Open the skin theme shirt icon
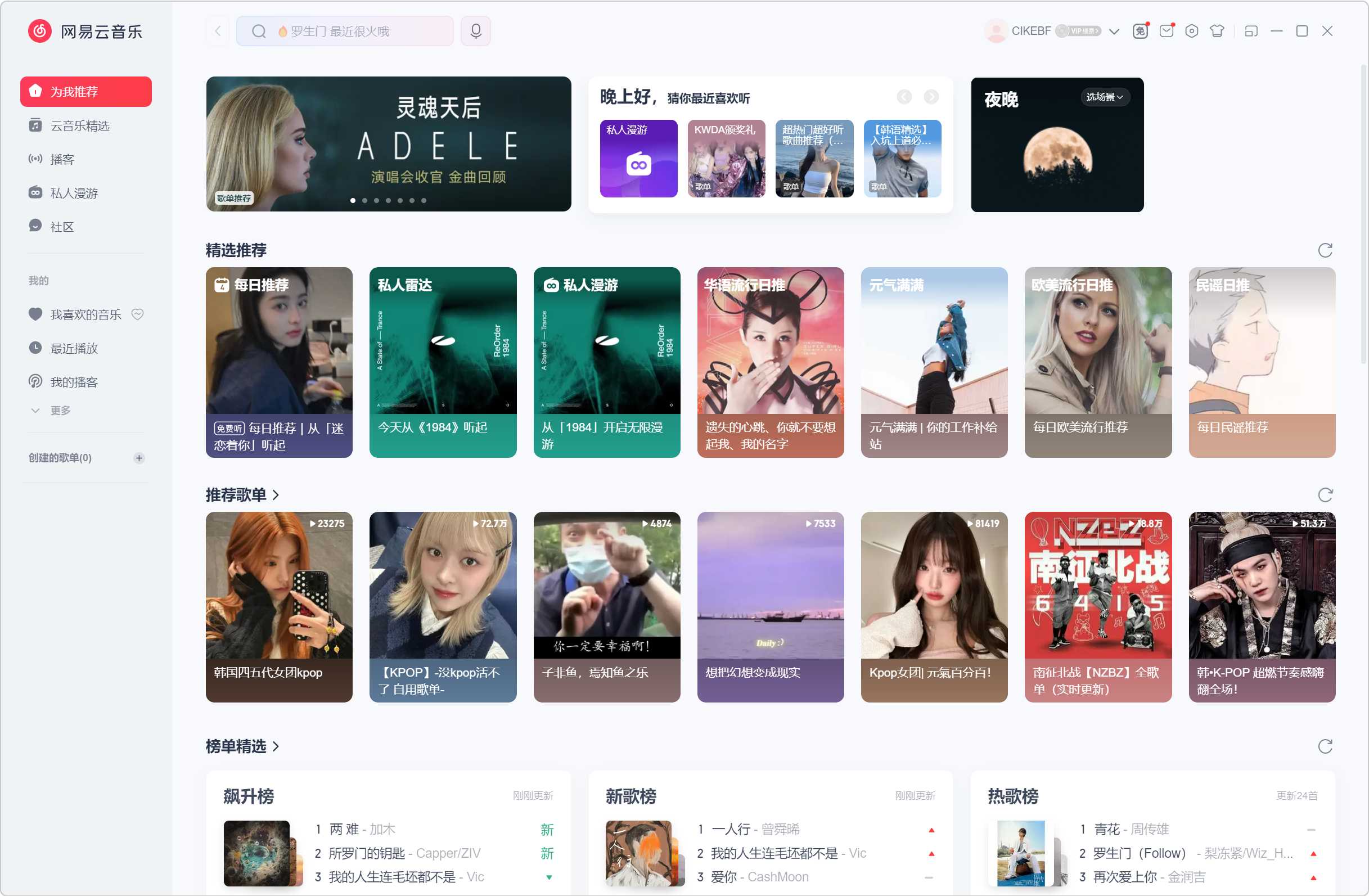This screenshot has height=896, width=1369. [1217, 31]
